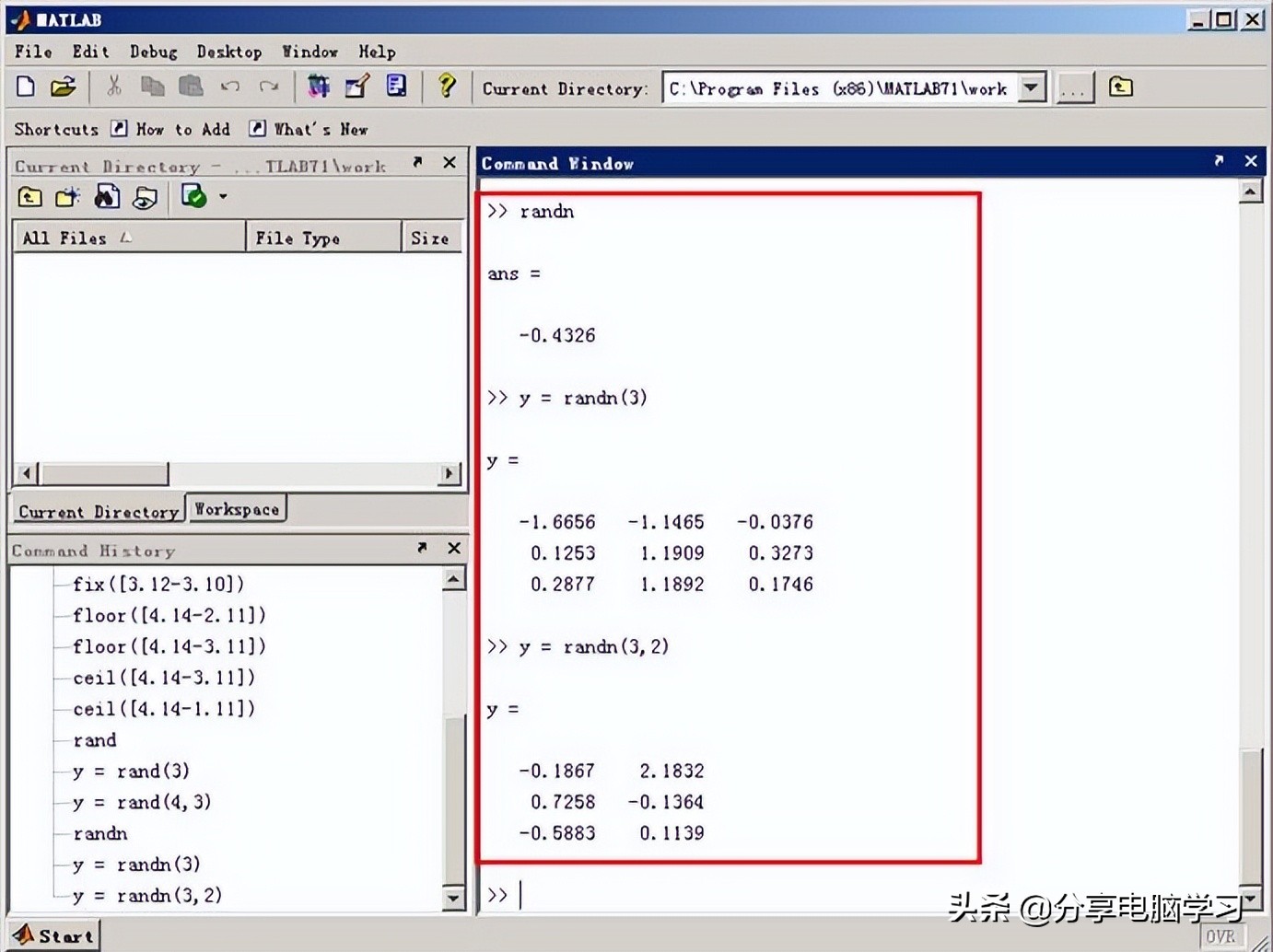This screenshot has width=1273, height=952.
Task: Open the Desktop menu
Action: pos(229,52)
